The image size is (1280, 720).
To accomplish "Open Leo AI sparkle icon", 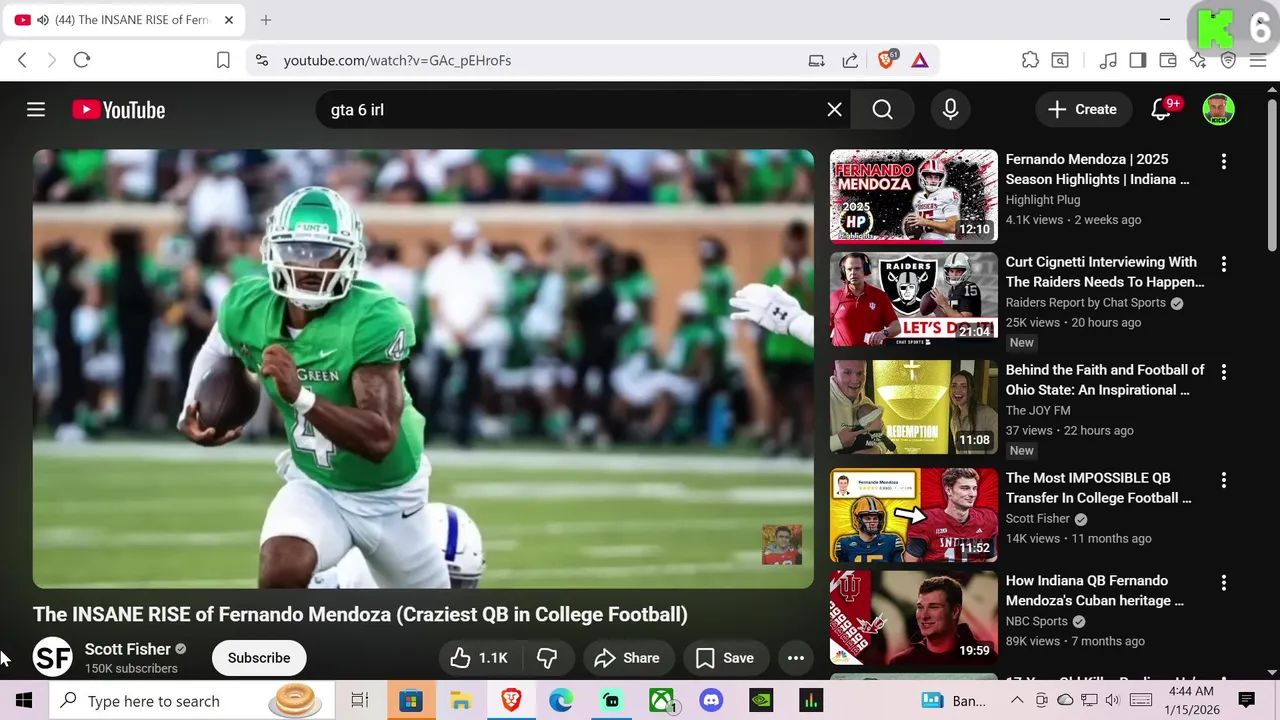I will (x=1198, y=60).
